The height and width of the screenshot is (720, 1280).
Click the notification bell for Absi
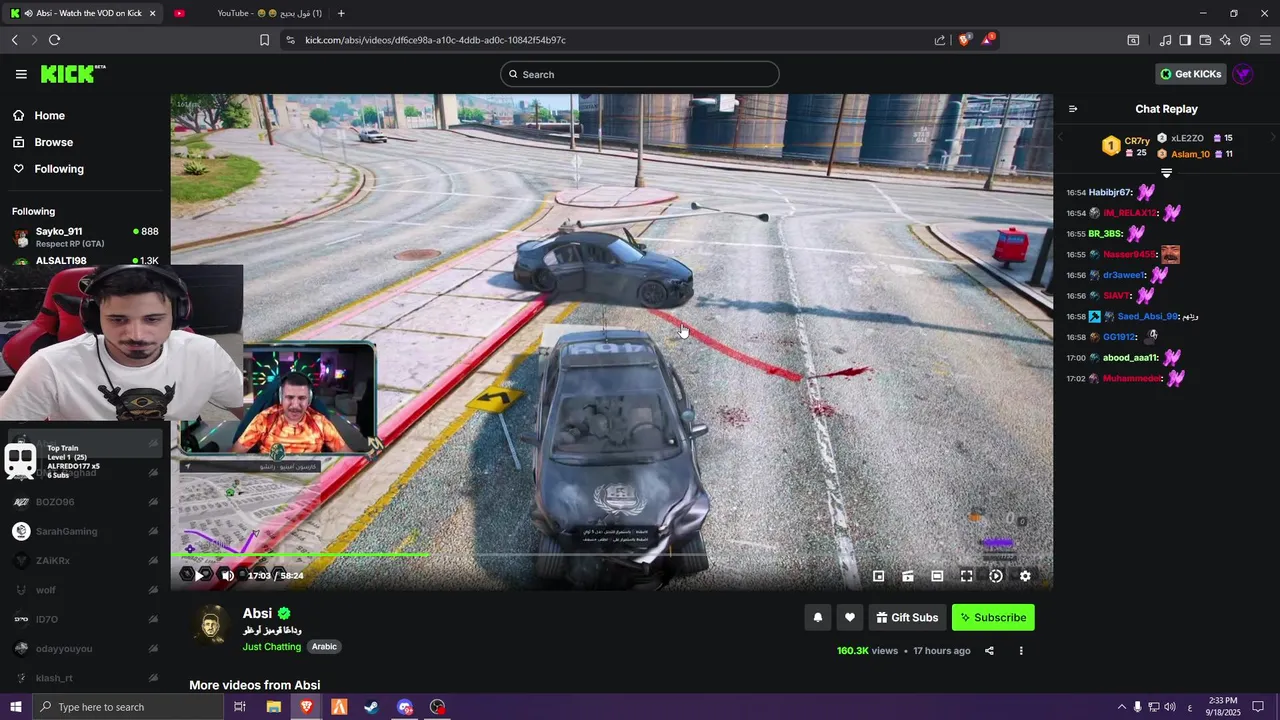[x=818, y=618]
